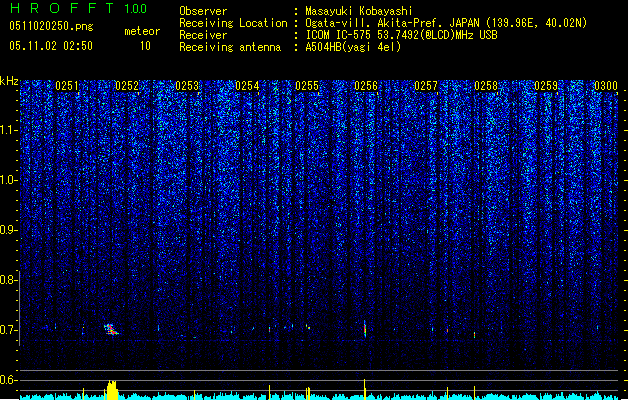Click the 0258 time marker

pos(486,86)
